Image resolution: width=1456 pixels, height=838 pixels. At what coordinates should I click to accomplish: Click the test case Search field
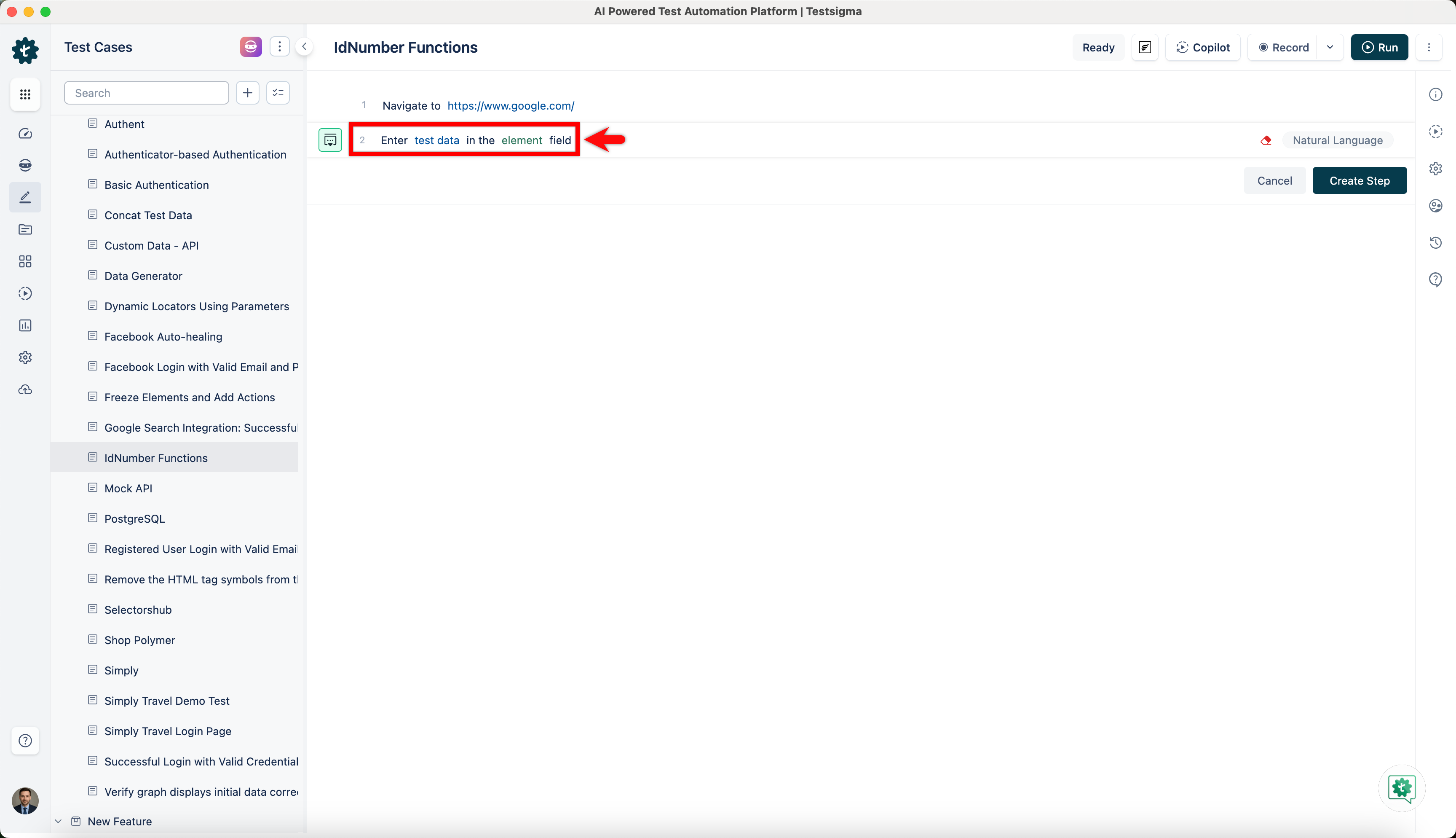[x=147, y=93]
